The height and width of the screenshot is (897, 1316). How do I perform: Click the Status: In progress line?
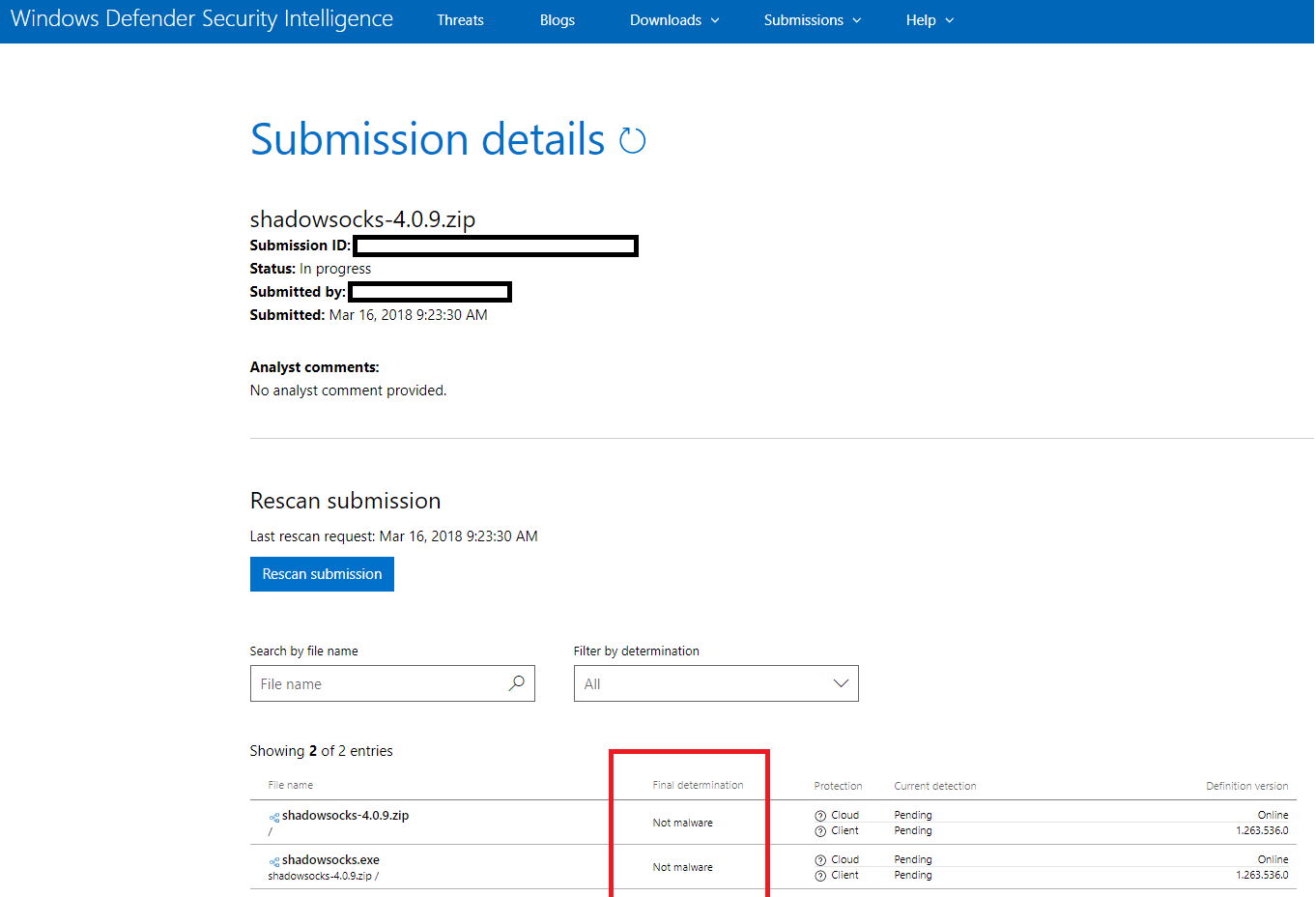pyautogui.click(x=310, y=269)
